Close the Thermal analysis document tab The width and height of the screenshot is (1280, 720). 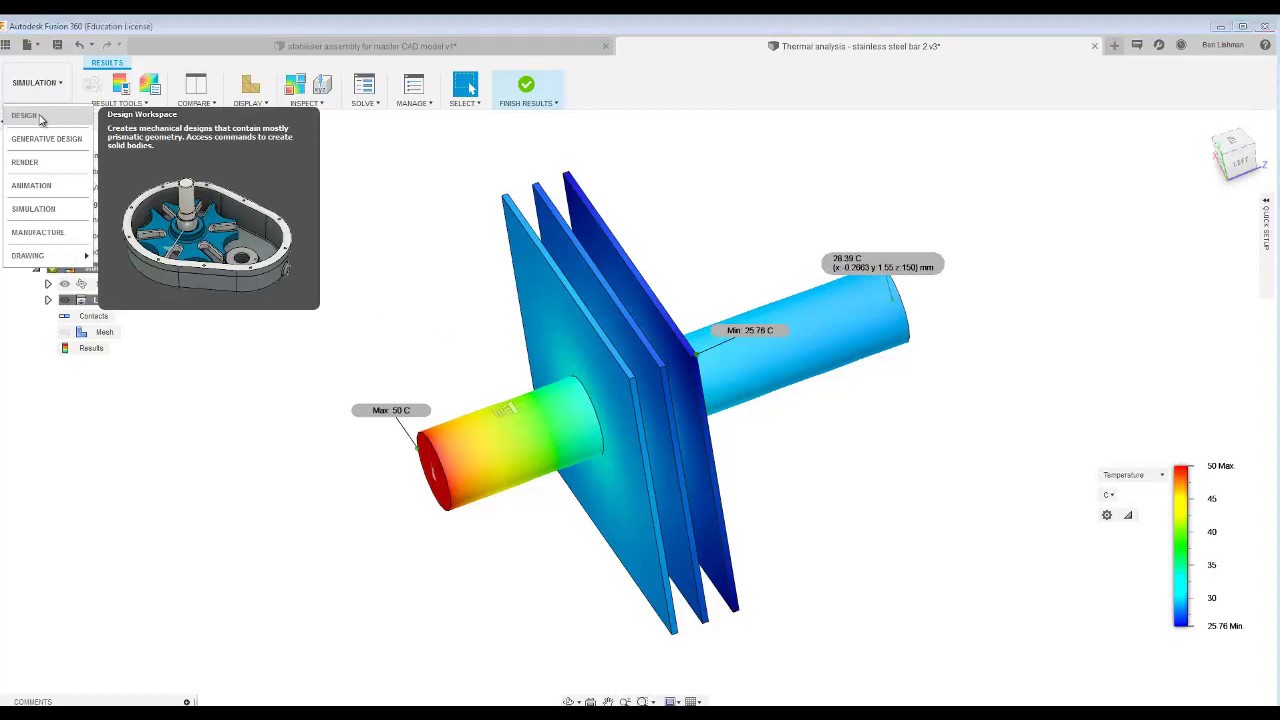[x=1094, y=46]
